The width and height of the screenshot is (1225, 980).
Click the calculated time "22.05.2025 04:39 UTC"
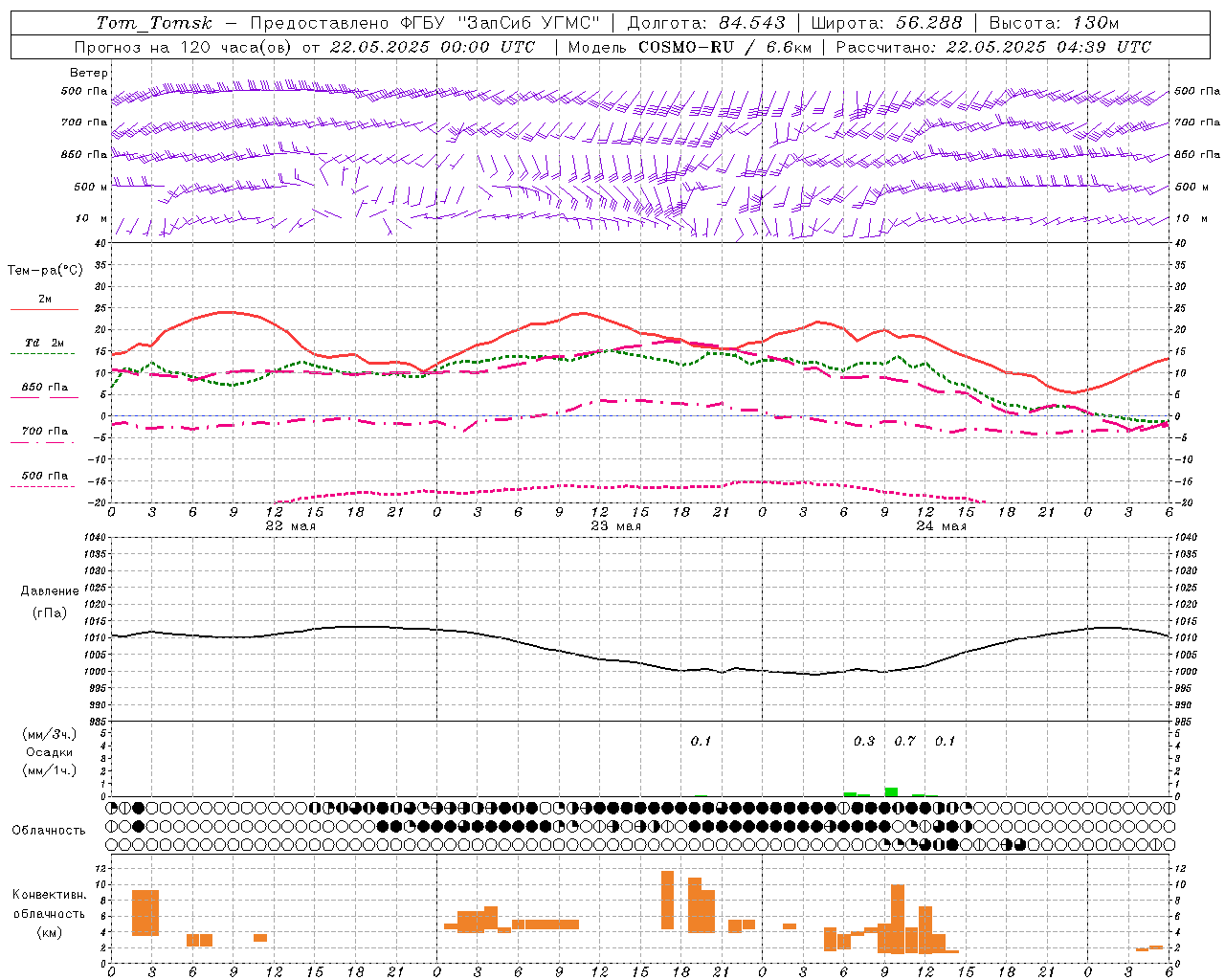[1048, 47]
